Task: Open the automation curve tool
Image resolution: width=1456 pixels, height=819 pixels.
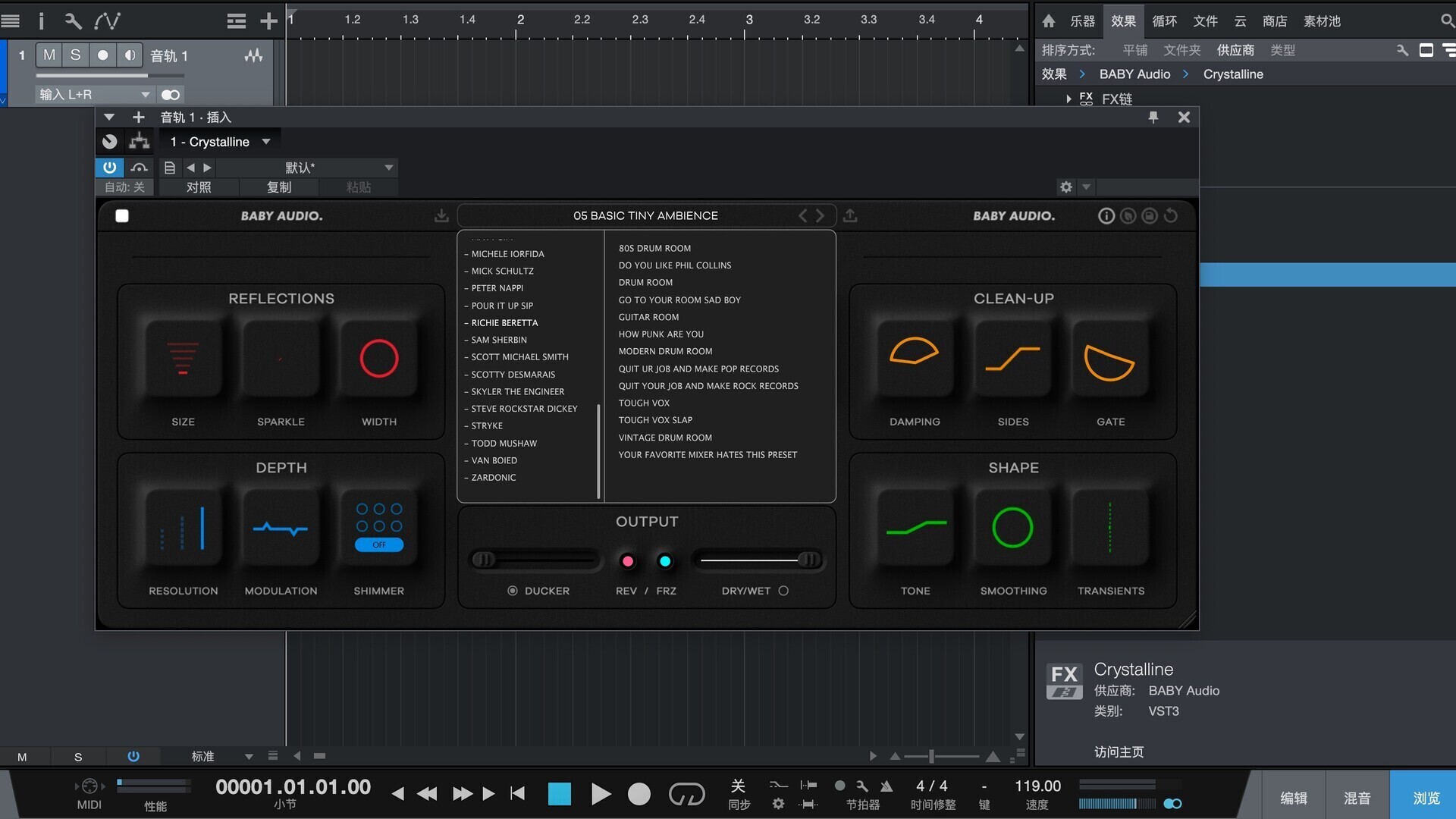Action: [107, 20]
